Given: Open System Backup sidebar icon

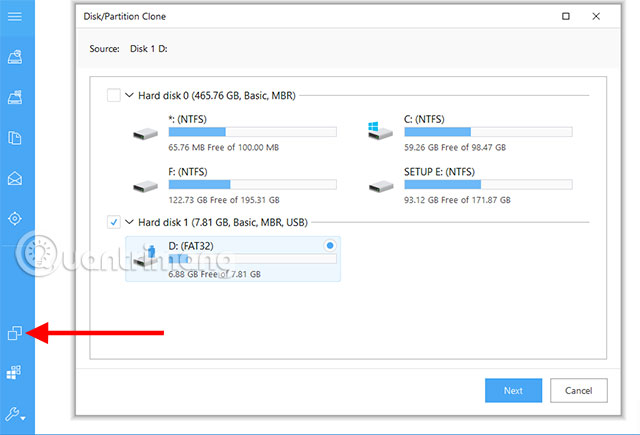Looking at the screenshot, I should [x=15, y=97].
